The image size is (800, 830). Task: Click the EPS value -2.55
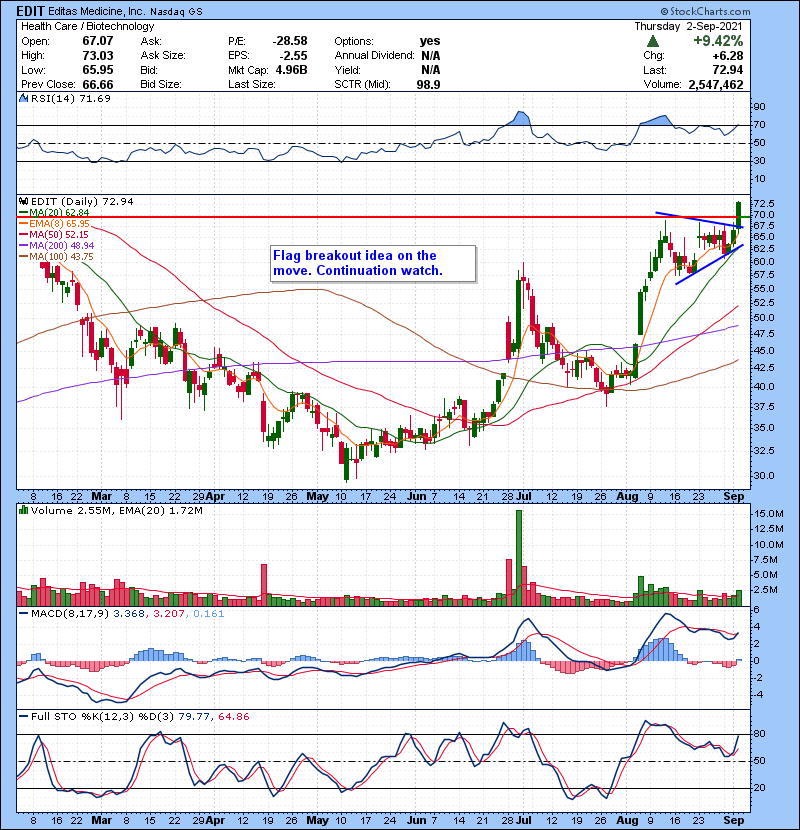pyautogui.click(x=294, y=55)
